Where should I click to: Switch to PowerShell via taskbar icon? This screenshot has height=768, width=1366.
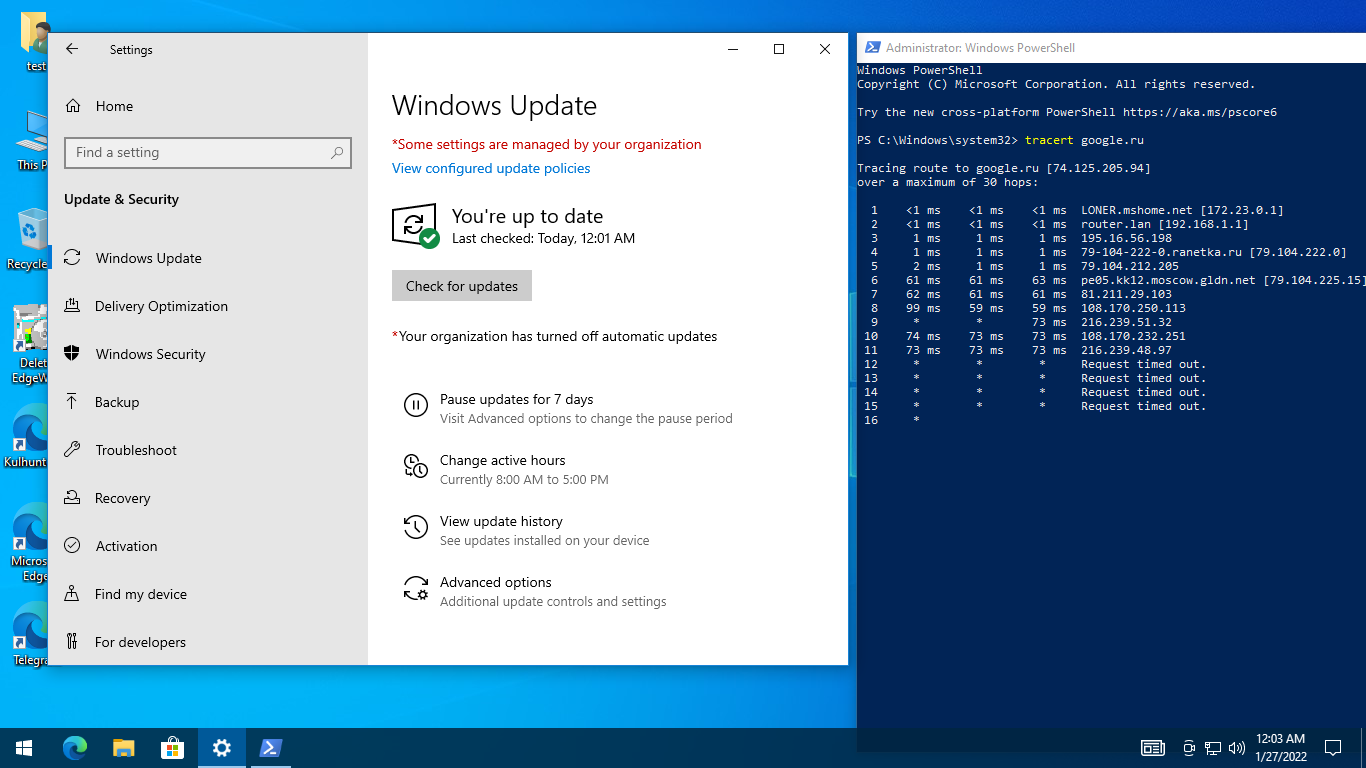[270, 748]
